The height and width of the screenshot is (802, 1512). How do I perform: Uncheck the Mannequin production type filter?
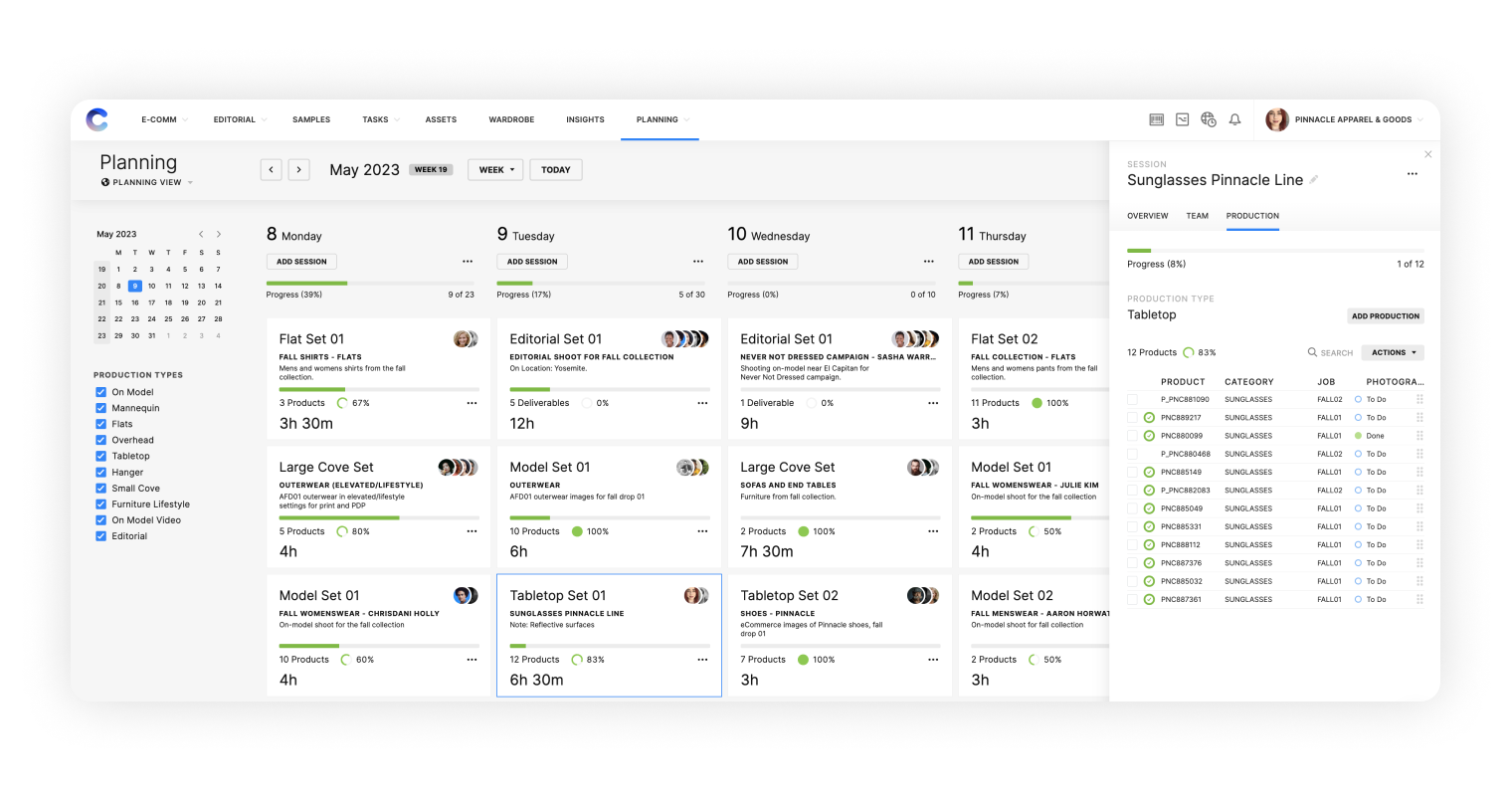point(100,407)
